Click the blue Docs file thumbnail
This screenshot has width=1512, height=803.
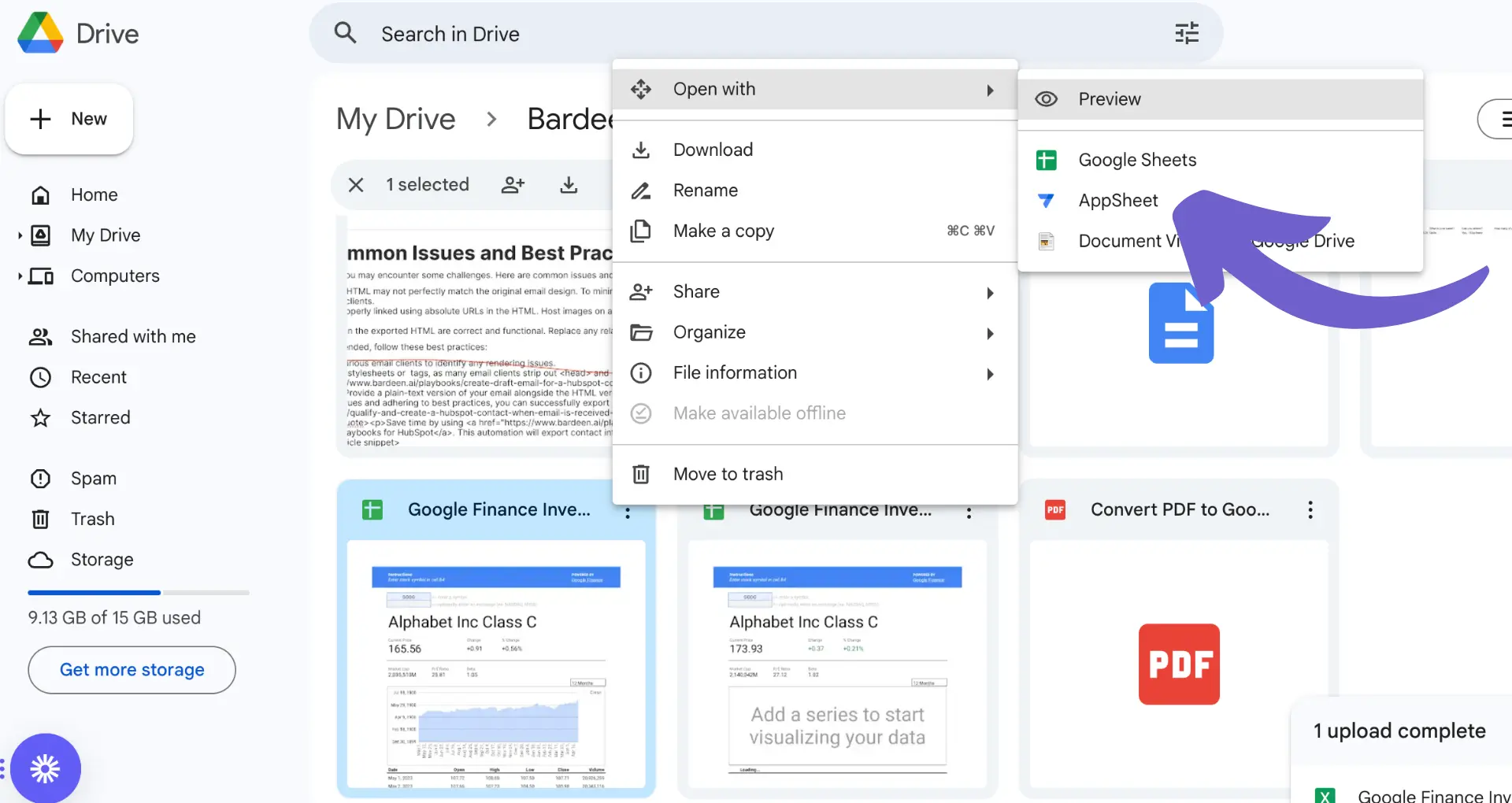(x=1180, y=323)
